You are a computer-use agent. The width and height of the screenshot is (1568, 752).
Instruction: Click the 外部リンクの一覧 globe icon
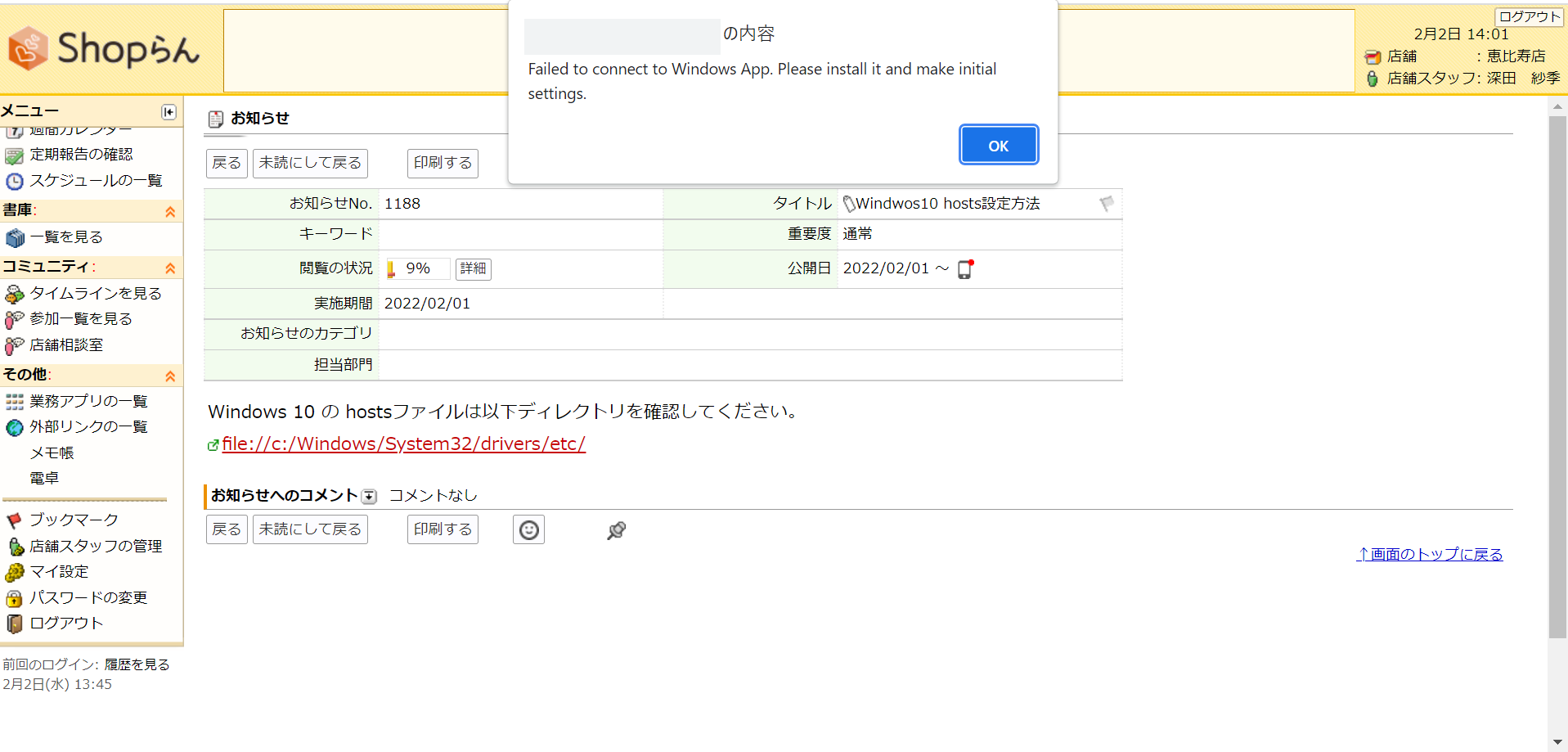click(x=13, y=426)
